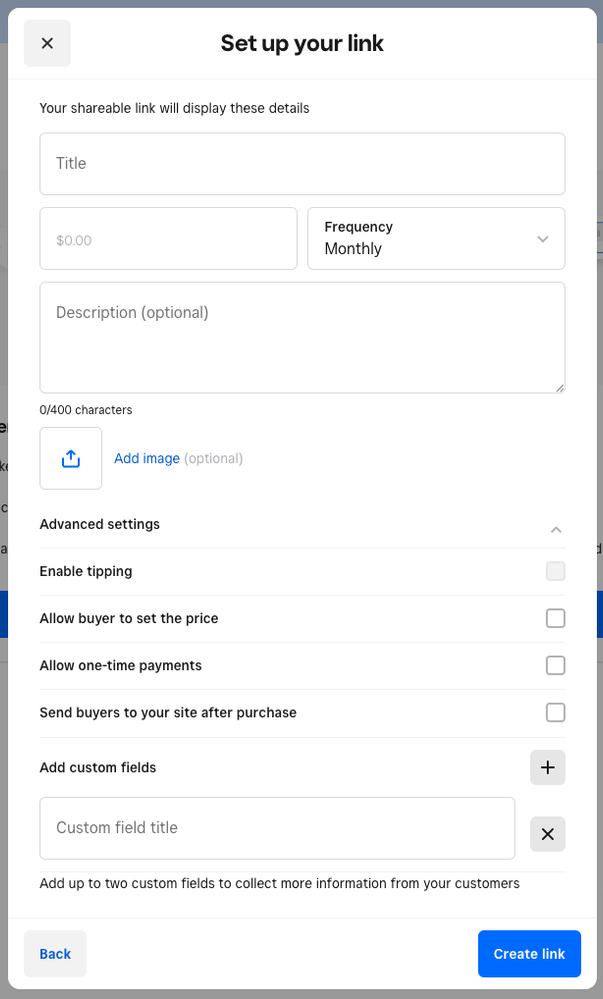The width and height of the screenshot is (603, 999).
Task: Open the Frequency Monthly dropdown
Action: pyautogui.click(x=435, y=239)
